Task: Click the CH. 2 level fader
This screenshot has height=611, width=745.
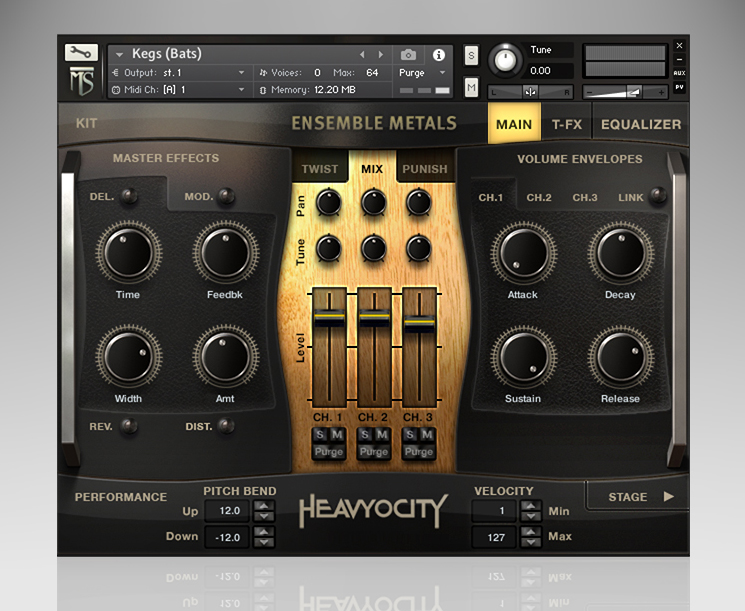Action: [x=374, y=317]
